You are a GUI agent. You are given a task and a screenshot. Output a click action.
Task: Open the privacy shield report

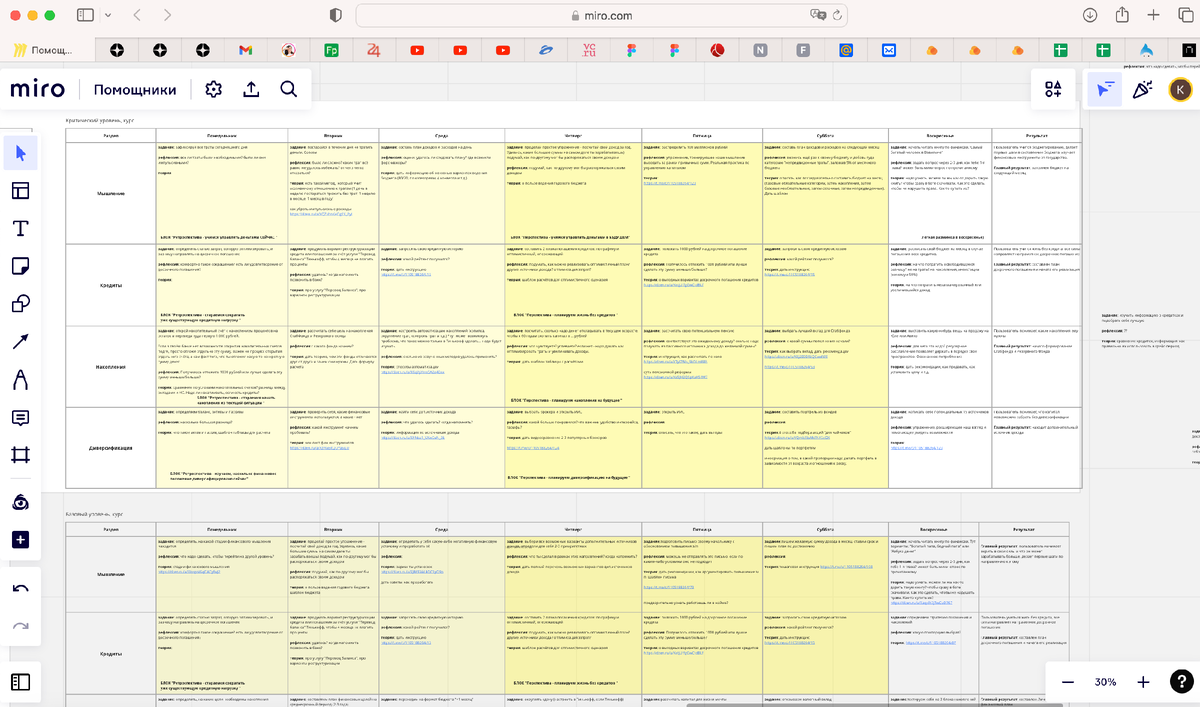click(x=335, y=16)
